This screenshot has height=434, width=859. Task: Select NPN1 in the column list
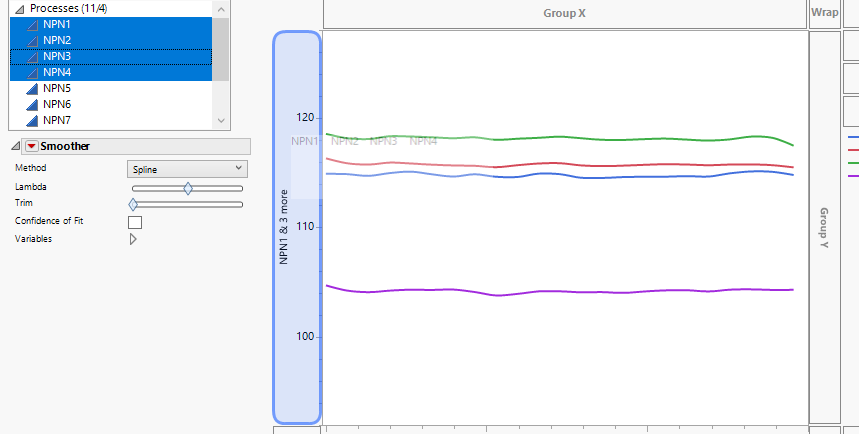[111, 25]
